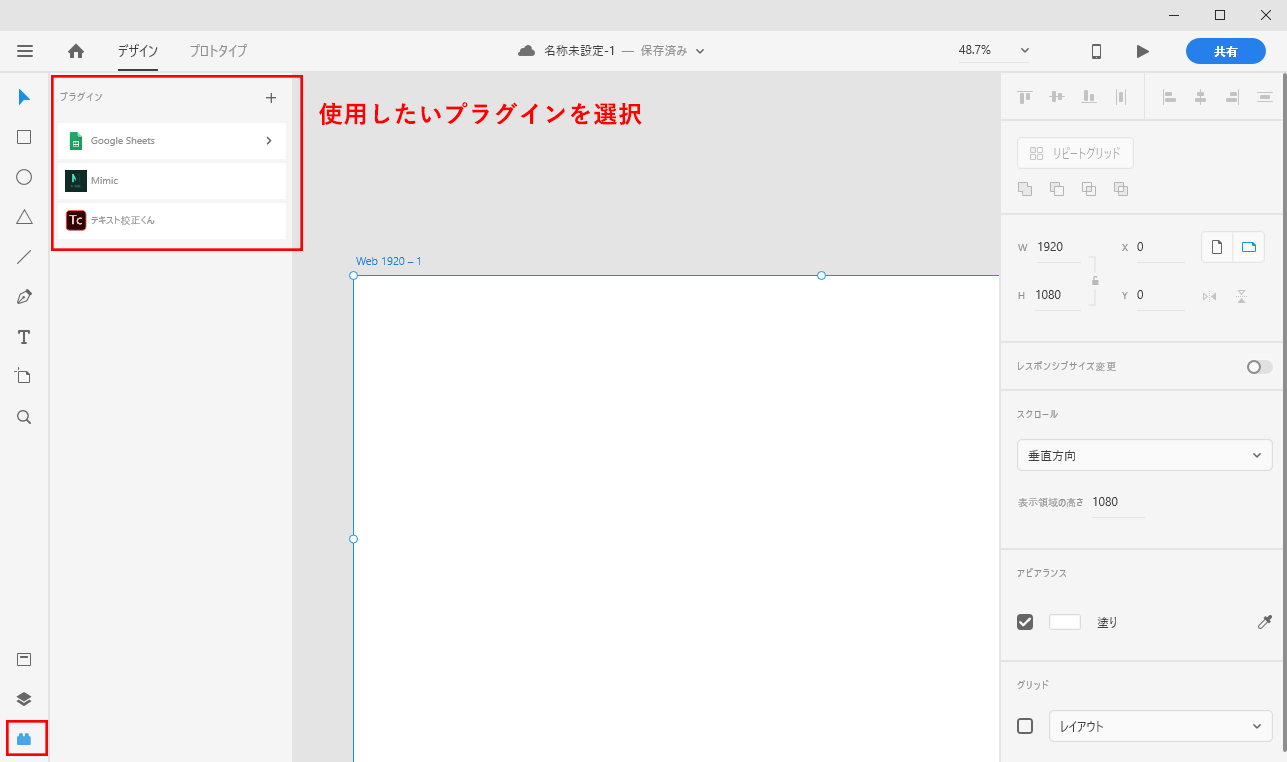The height and width of the screenshot is (762, 1287).
Task: Click the 共有 share button
Action: [1226, 51]
